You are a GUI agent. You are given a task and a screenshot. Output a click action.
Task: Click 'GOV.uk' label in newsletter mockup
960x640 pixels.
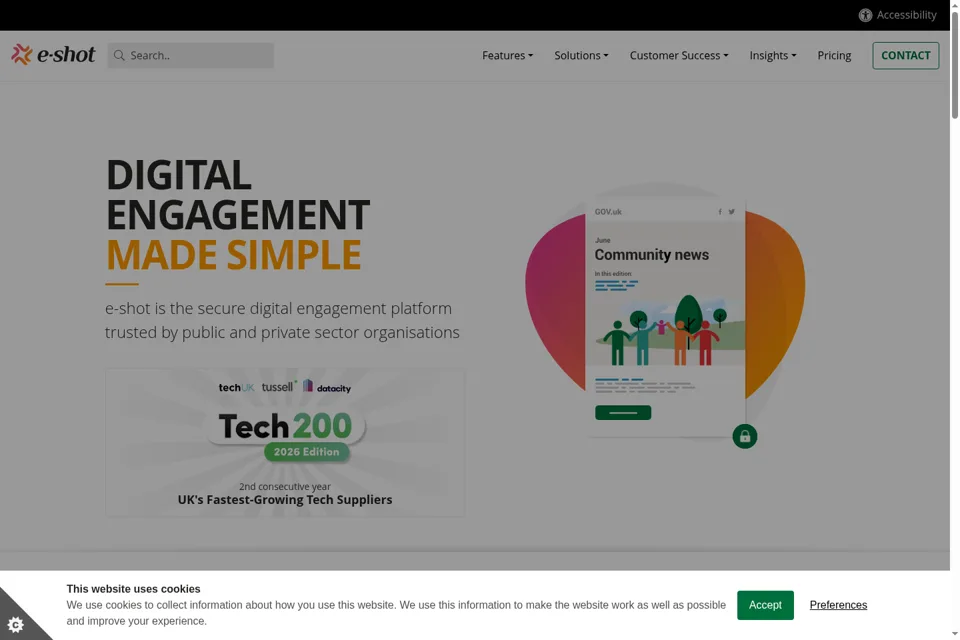[x=608, y=212]
